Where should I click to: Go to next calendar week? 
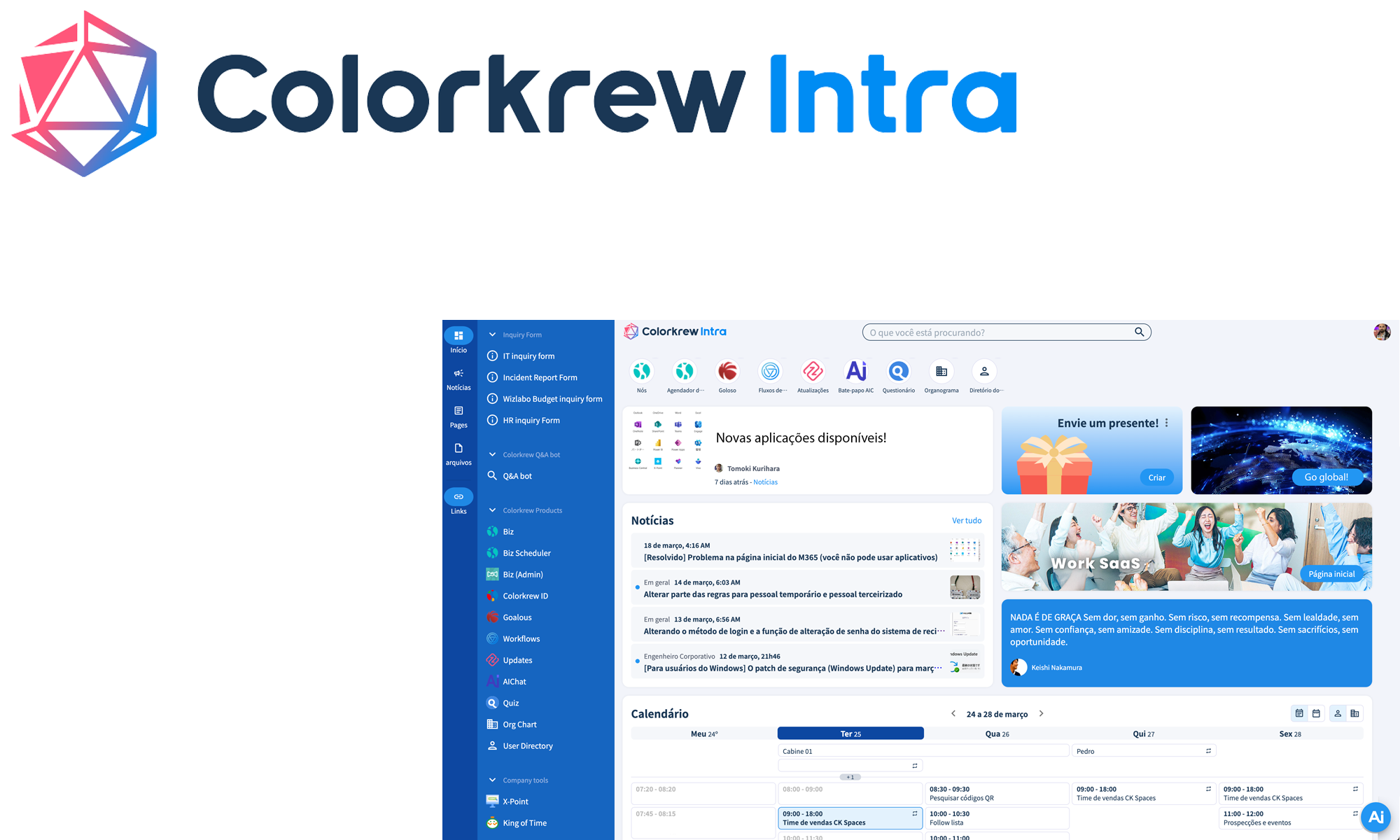click(1042, 714)
